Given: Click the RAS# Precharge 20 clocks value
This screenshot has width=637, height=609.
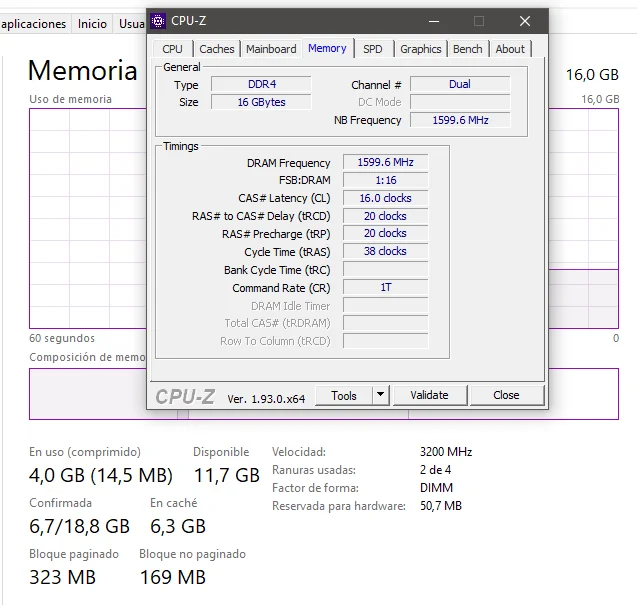Looking at the screenshot, I should (386, 233).
